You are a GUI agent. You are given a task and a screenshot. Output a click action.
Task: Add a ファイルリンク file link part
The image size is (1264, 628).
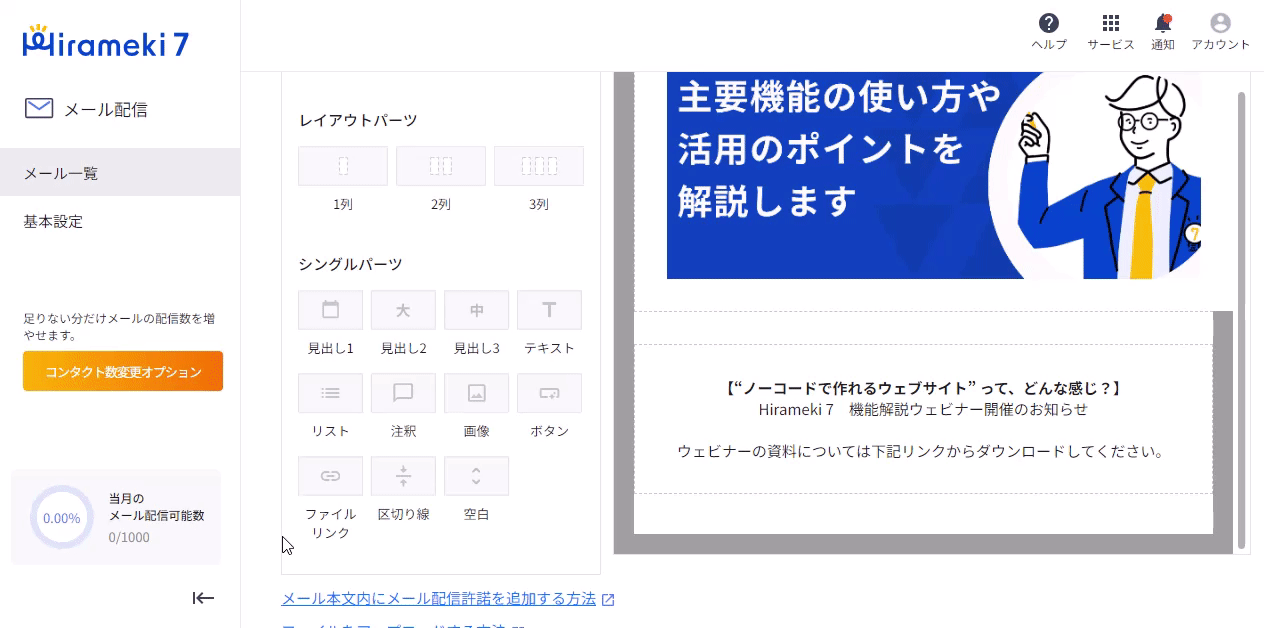[x=330, y=476]
